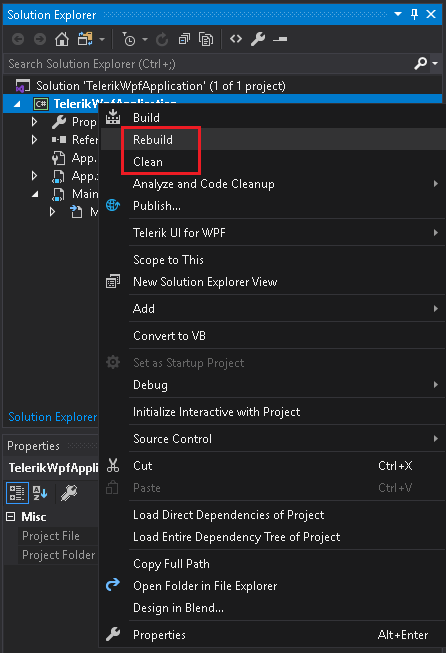
Task: Click the New Solution Explorer View icon
Action: [113, 282]
